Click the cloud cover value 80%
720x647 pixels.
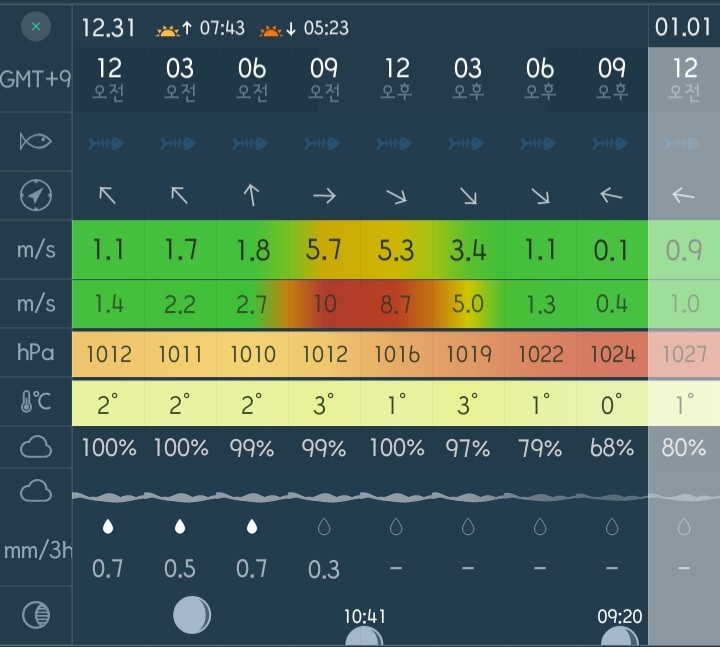[x=684, y=448]
